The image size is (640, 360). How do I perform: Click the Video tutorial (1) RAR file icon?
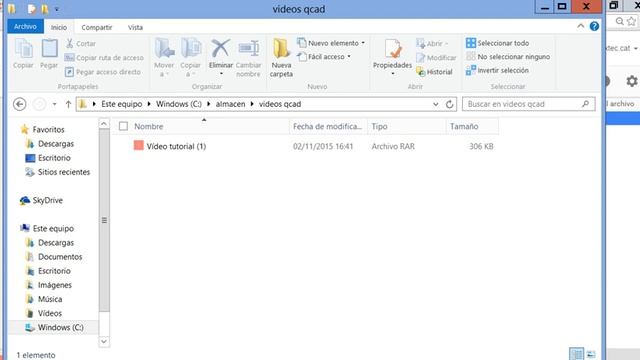pyautogui.click(x=139, y=145)
